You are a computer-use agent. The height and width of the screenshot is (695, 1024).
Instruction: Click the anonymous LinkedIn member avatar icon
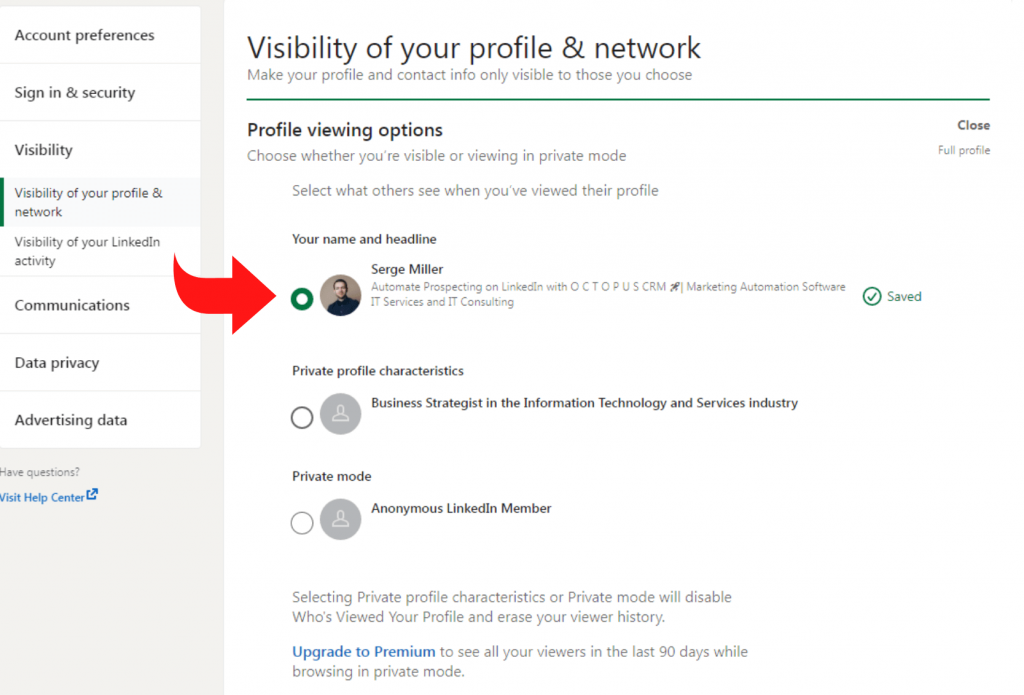click(x=340, y=520)
